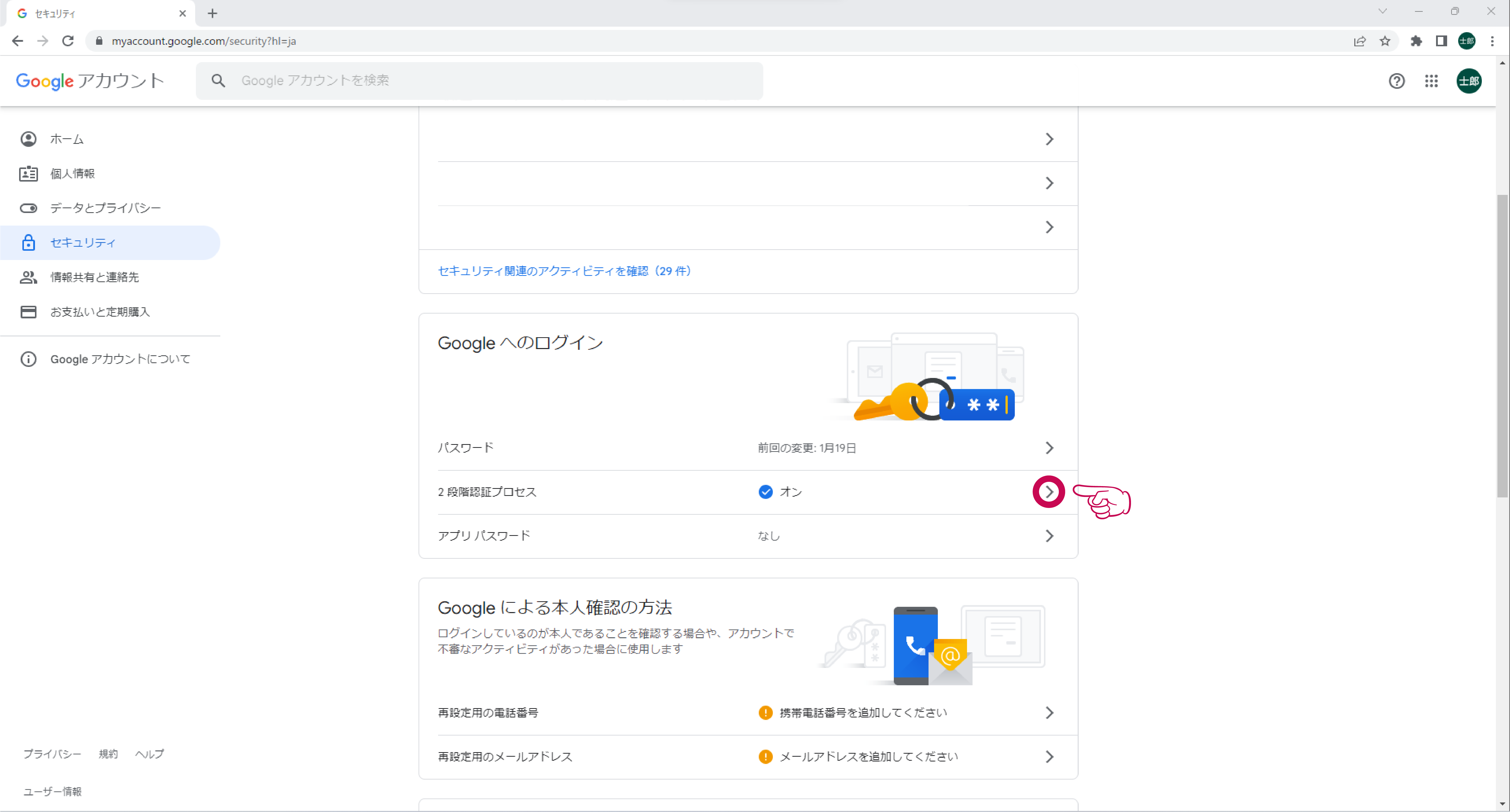Expand the アプリ パスワード row chevron
The height and width of the screenshot is (812, 1510).
click(1049, 536)
